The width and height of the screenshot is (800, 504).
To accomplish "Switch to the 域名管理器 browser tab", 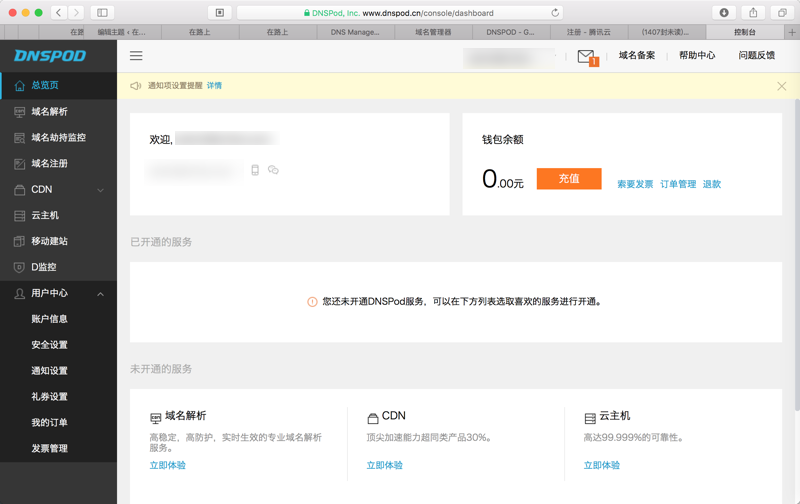I will (433, 32).
